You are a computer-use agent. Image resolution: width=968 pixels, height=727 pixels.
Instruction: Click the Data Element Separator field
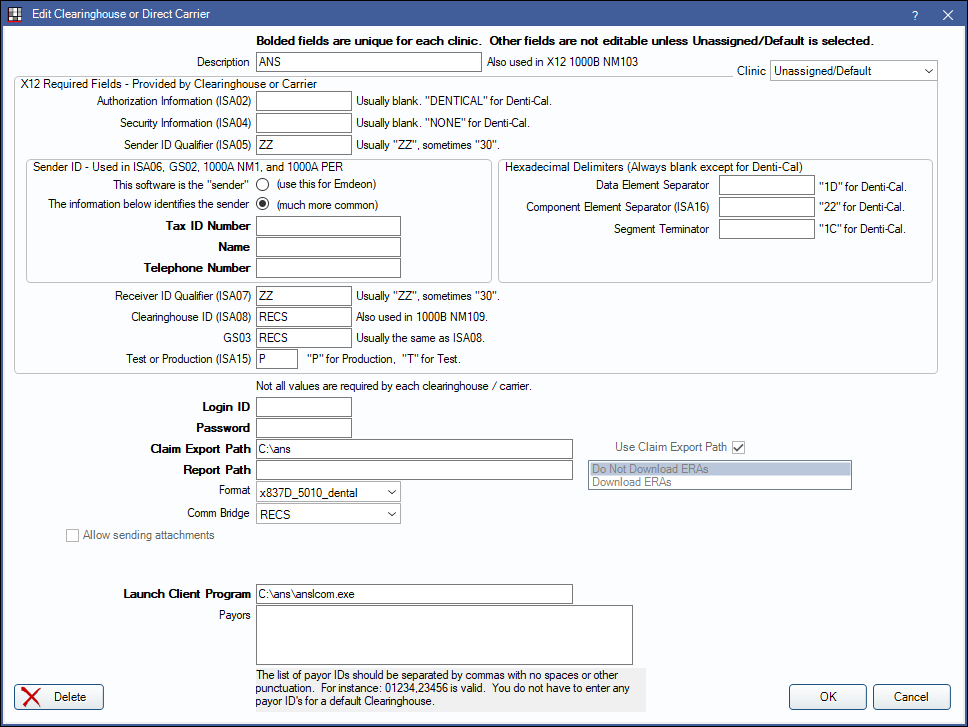(x=767, y=185)
